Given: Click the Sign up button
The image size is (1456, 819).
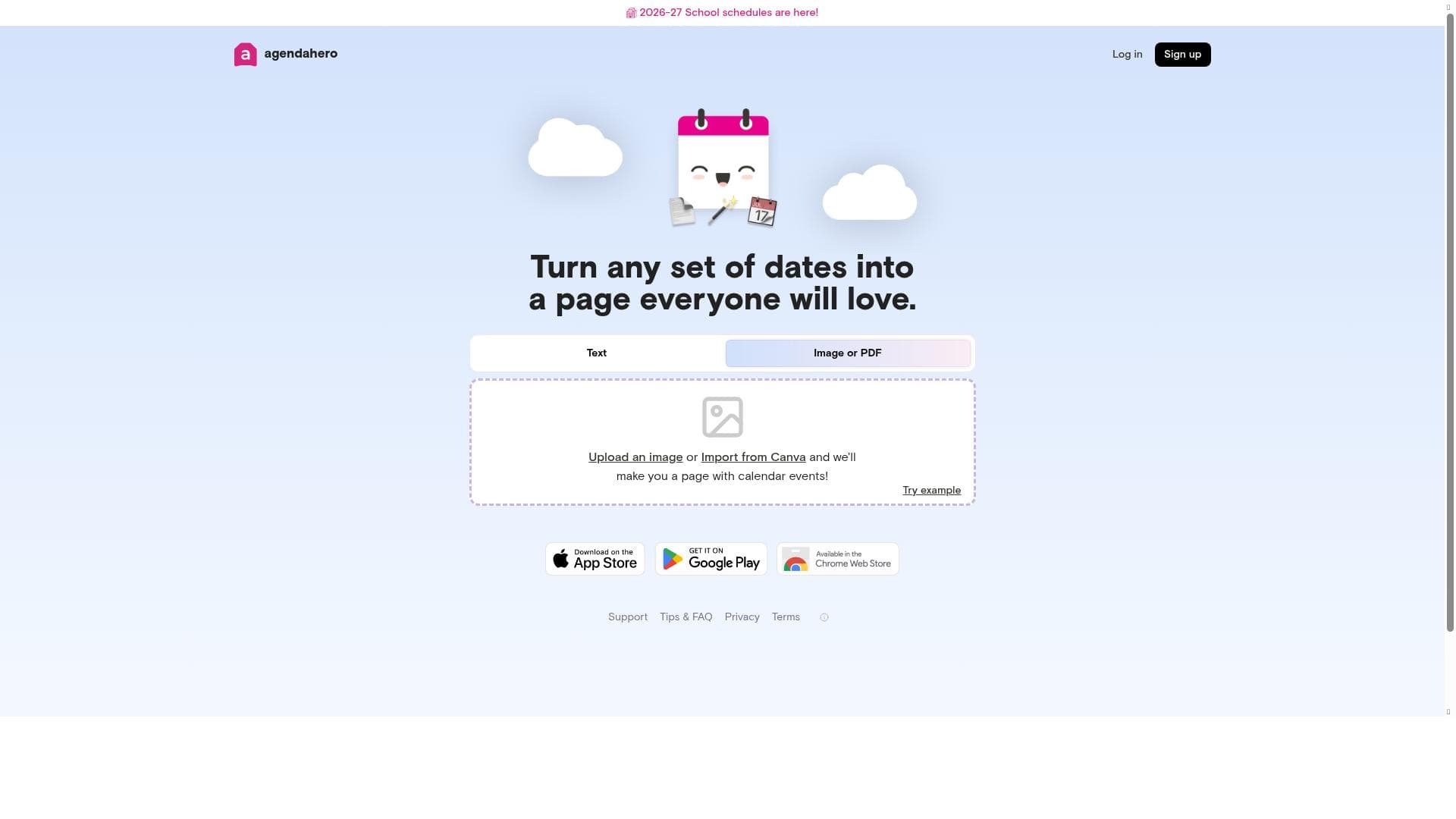Looking at the screenshot, I should pos(1182,55).
